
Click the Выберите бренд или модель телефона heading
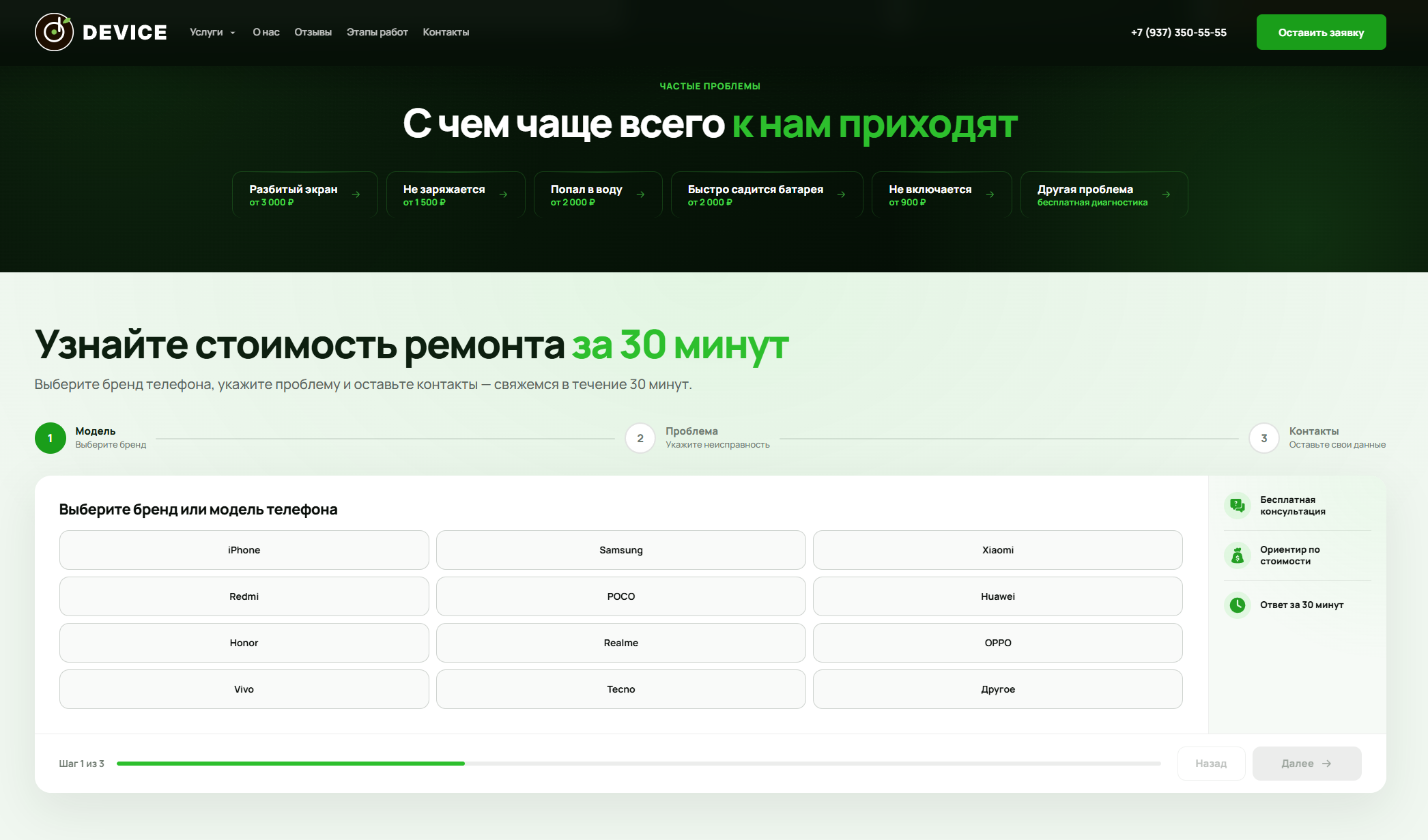pos(199,510)
